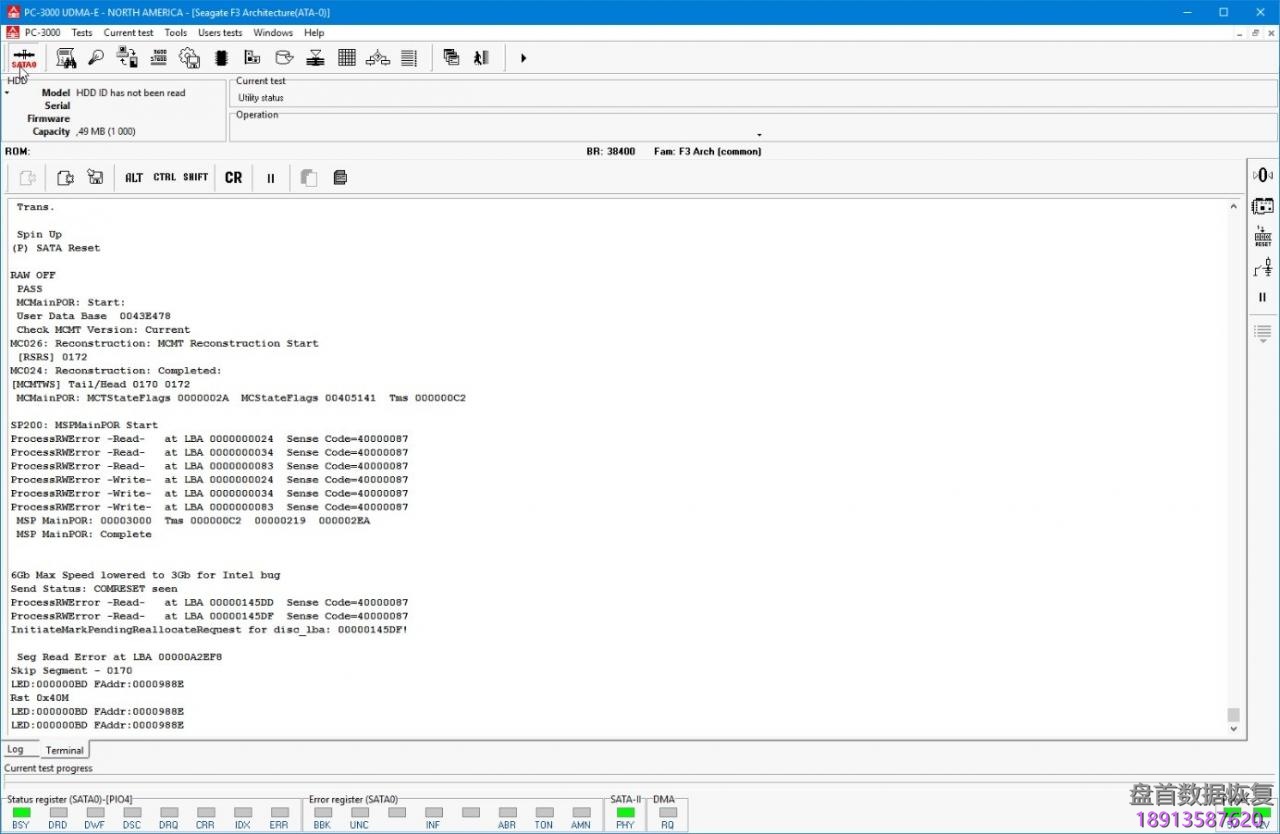Click the flowchart diagram toolbar icon
The width and height of the screenshot is (1280, 834).
(x=377, y=58)
